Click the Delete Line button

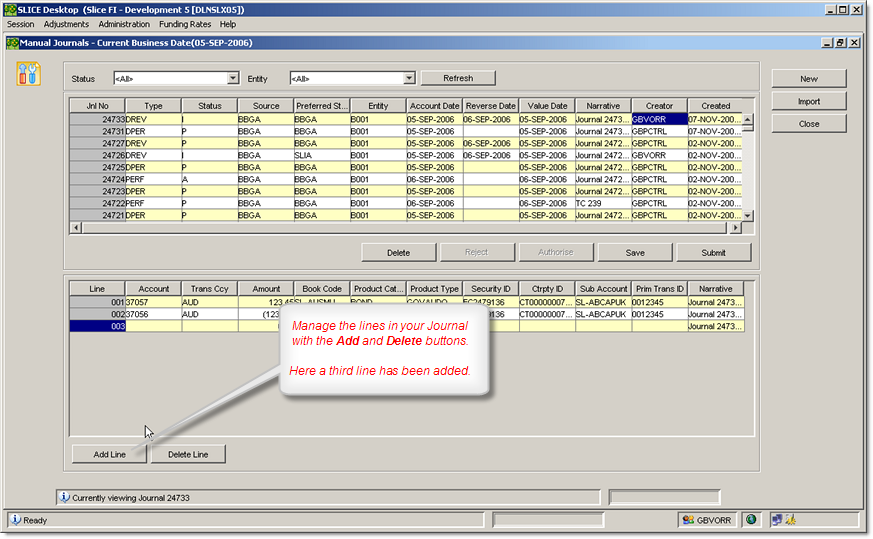188,454
